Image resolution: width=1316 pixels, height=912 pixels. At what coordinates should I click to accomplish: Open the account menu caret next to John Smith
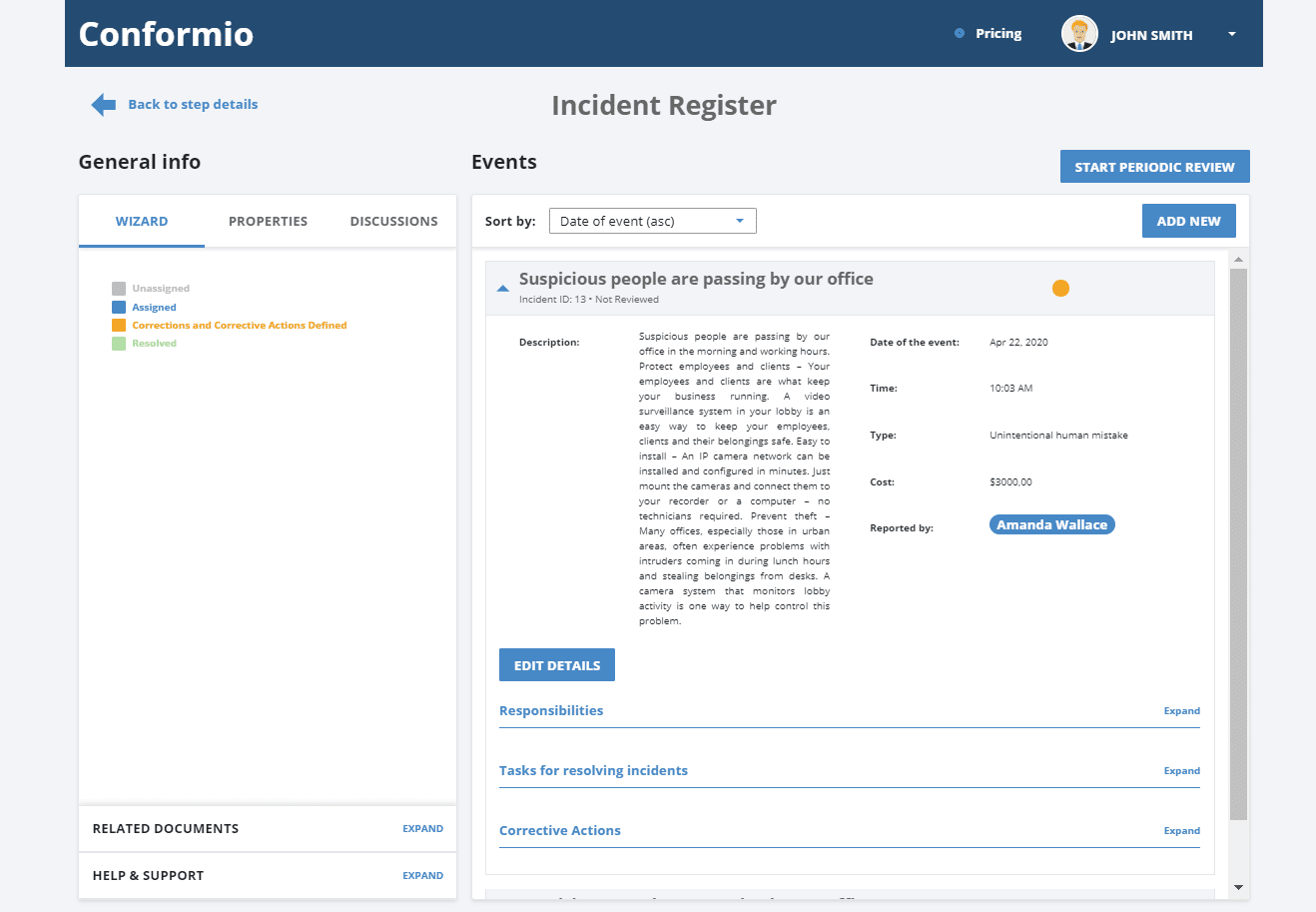tap(1231, 33)
